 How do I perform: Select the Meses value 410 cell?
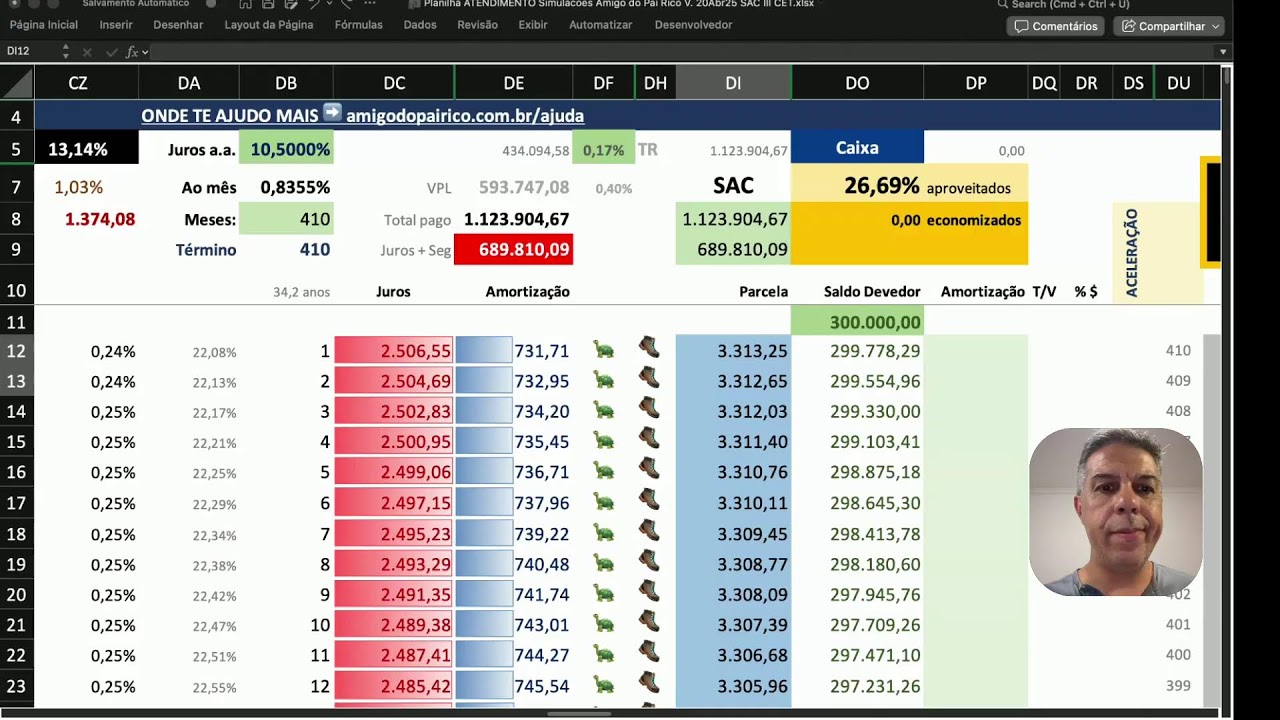coord(286,219)
